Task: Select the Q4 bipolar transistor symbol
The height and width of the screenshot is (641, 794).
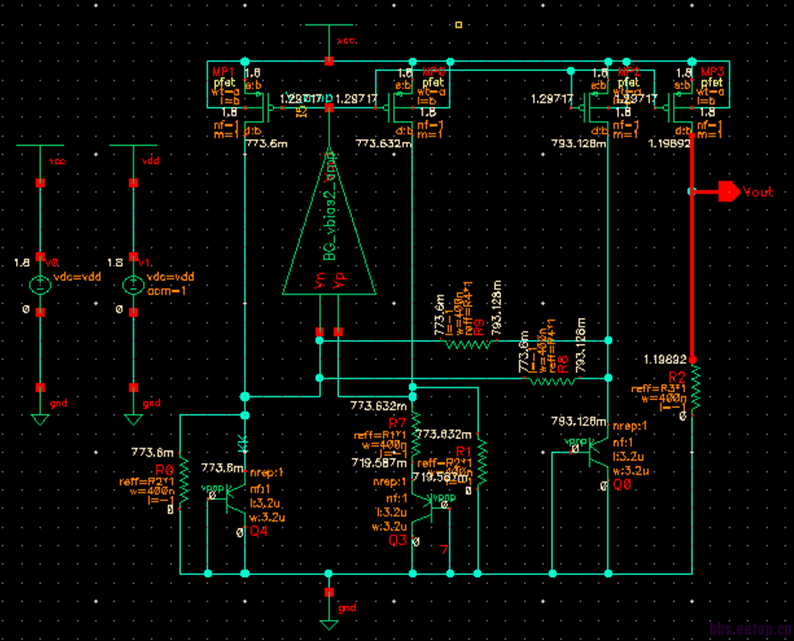Action: click(x=234, y=499)
